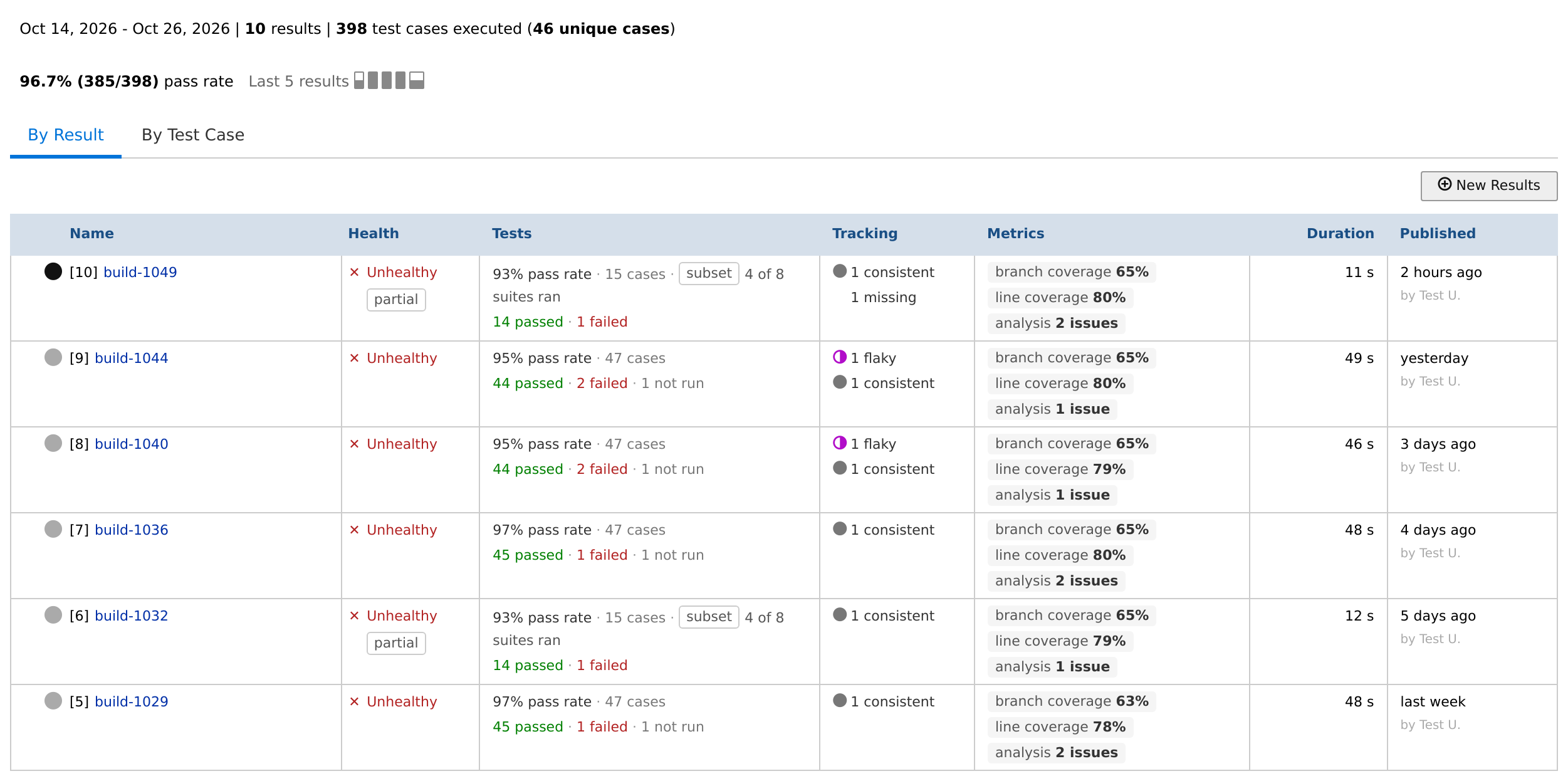Screen dimensions: 1568x781
Task: Open the build-1040 result link
Action: 132,444
